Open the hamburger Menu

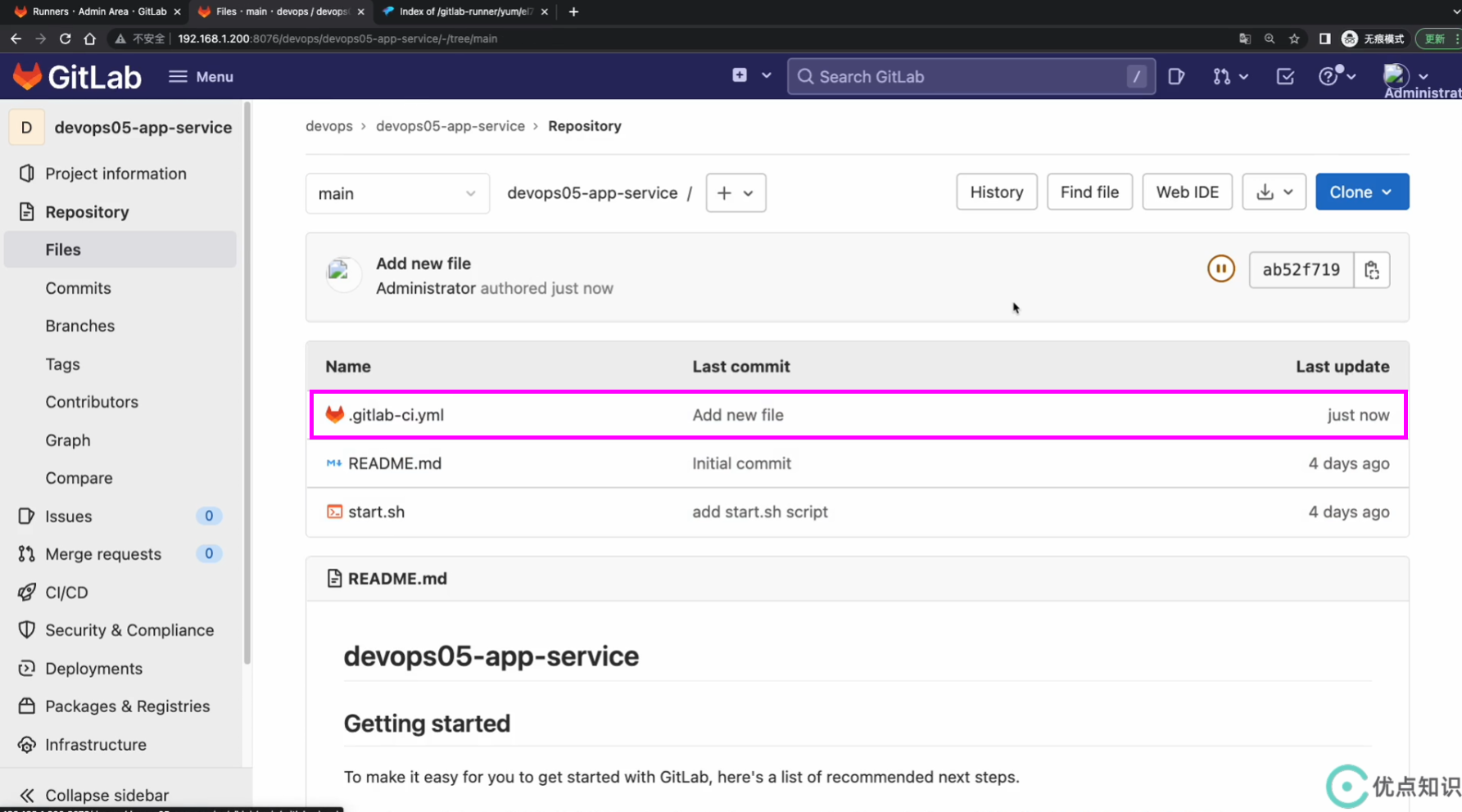coord(201,76)
